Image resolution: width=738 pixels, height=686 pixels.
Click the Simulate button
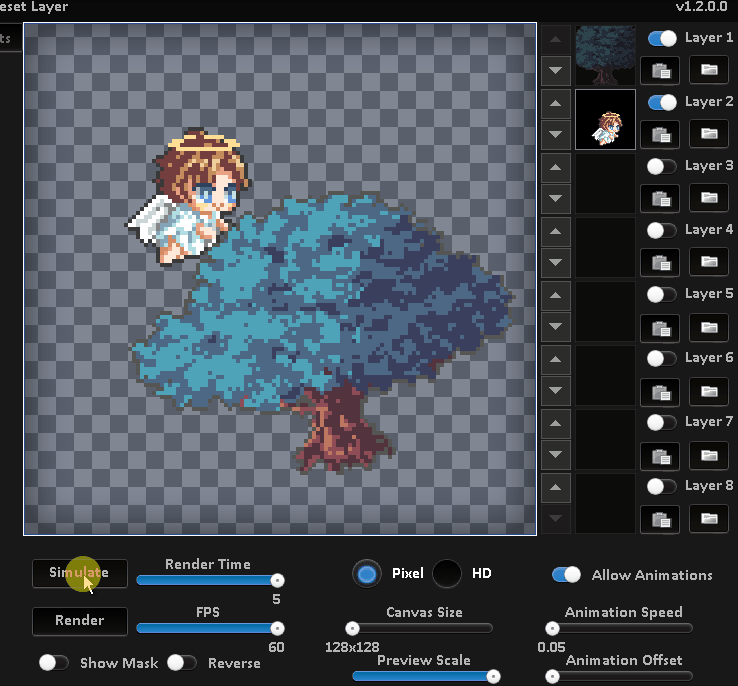click(80, 573)
